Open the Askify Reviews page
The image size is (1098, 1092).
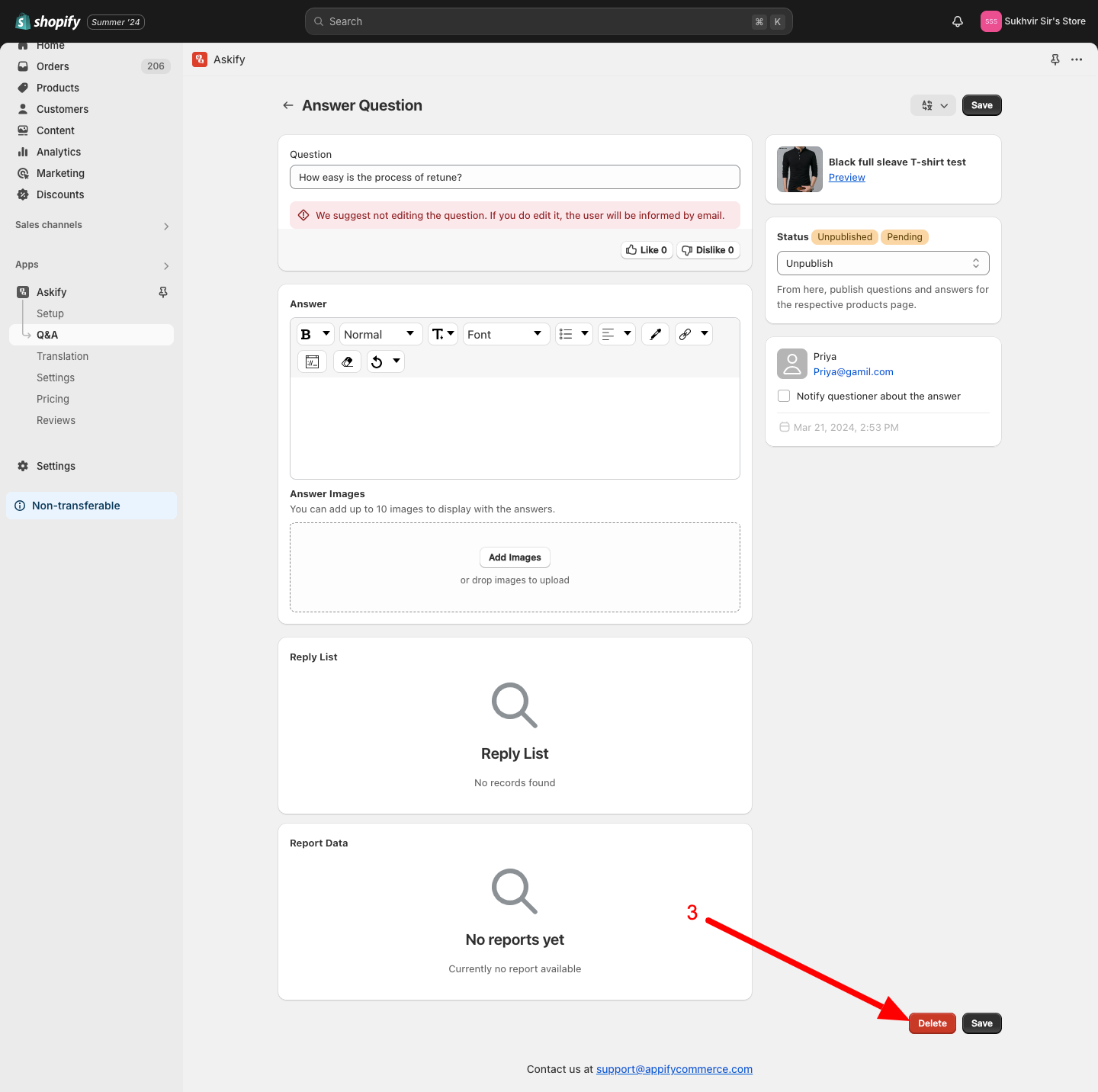56,420
